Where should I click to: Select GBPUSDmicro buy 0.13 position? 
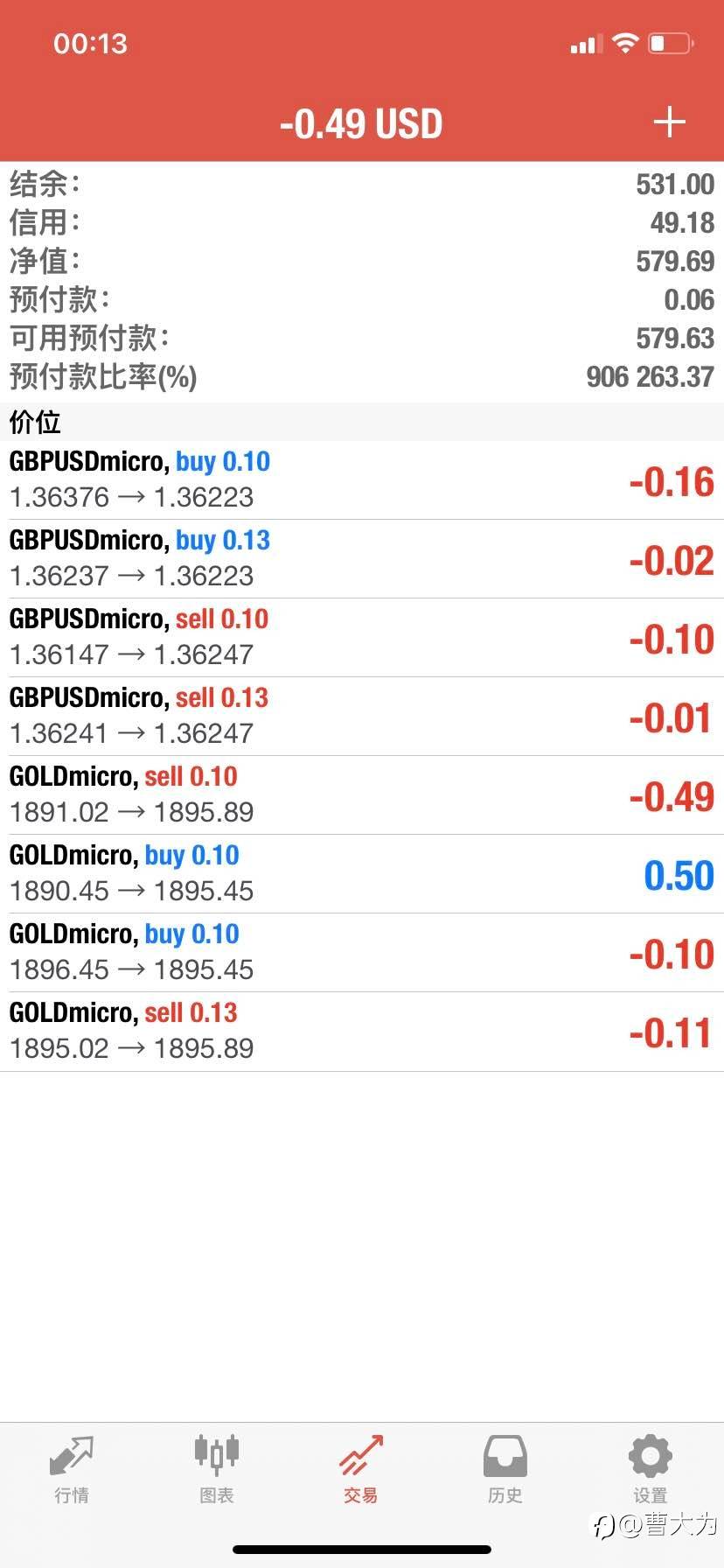(362, 558)
